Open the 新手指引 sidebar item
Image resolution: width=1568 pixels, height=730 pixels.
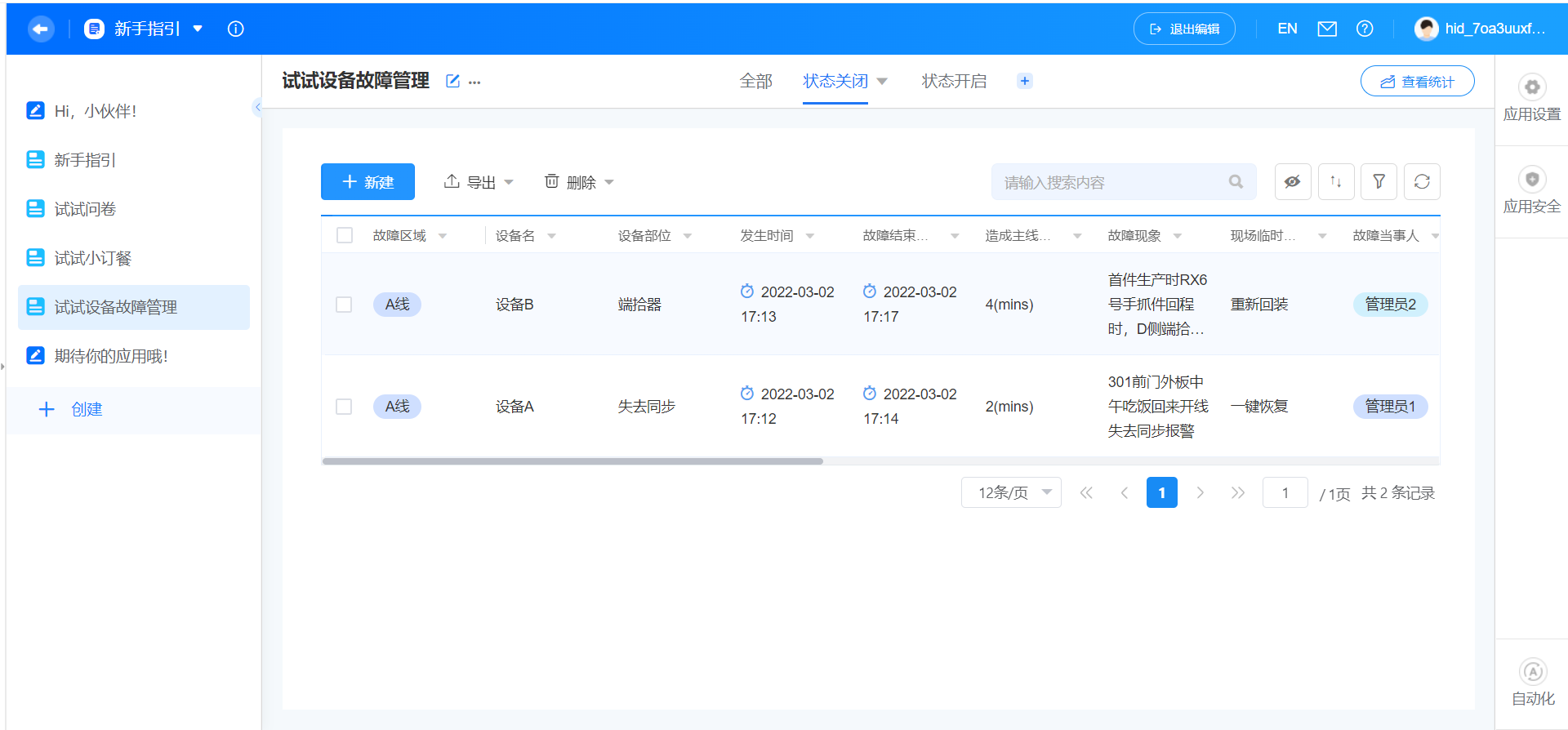pyautogui.click(x=134, y=160)
